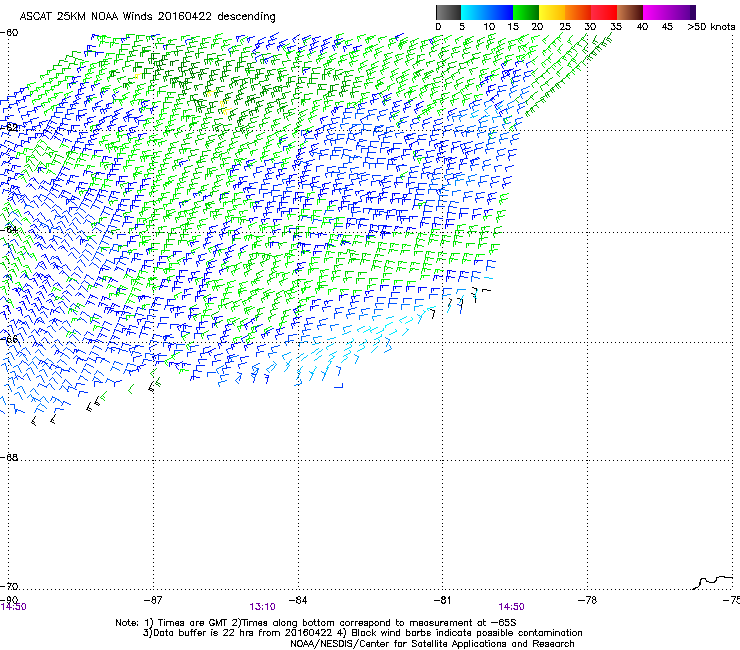Click the NOAA/NESDIS credit line
The image size is (740, 650).
[432, 644]
